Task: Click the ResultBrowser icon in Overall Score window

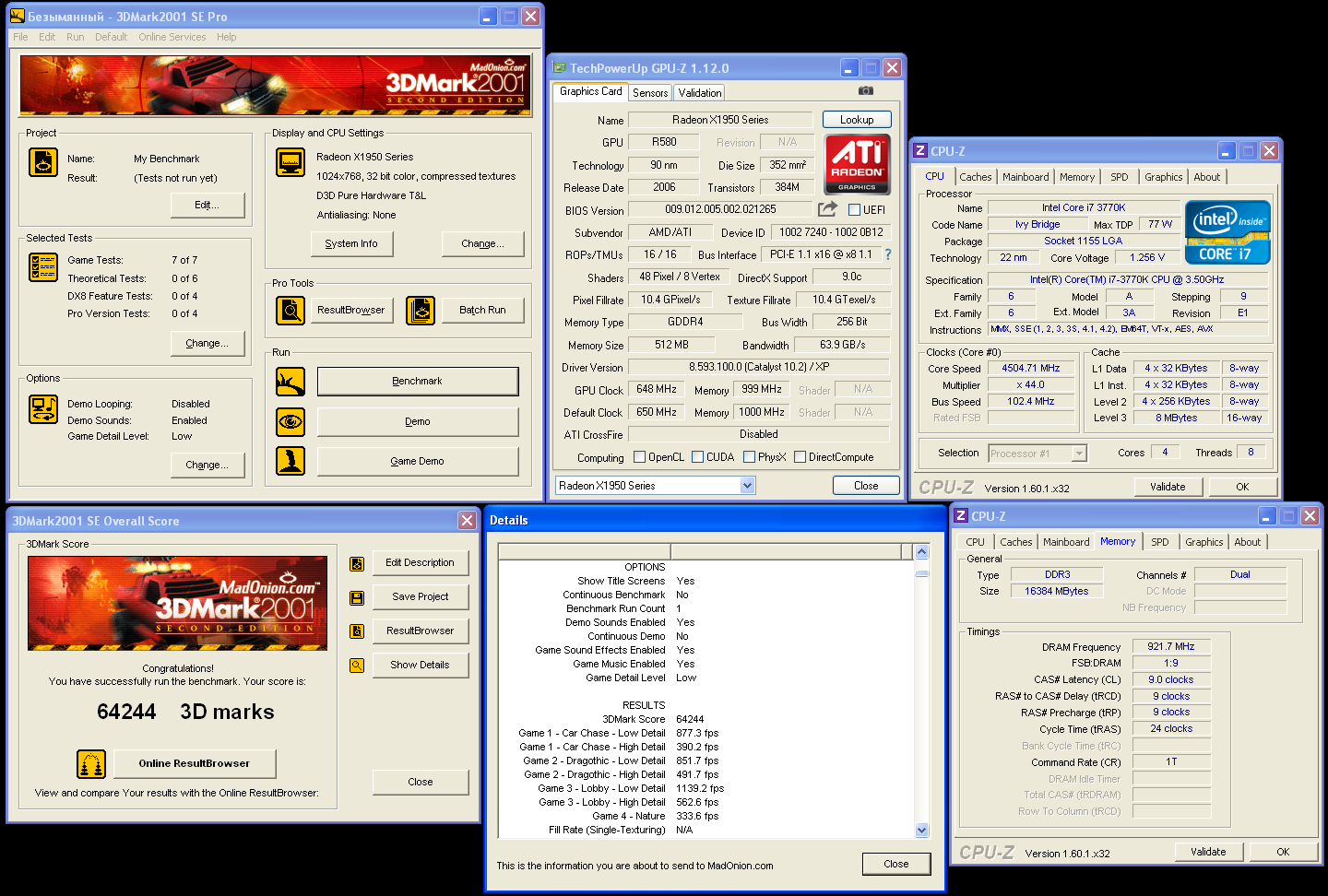Action: 357,631
